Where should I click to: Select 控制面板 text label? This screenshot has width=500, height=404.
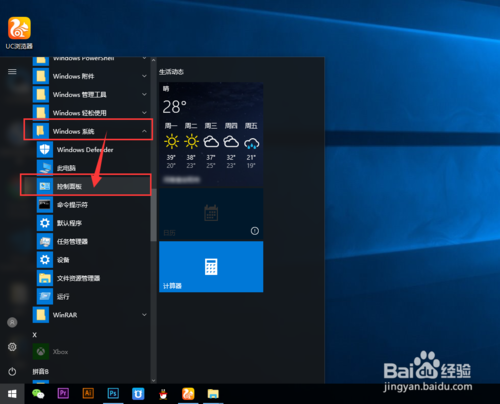point(69,186)
